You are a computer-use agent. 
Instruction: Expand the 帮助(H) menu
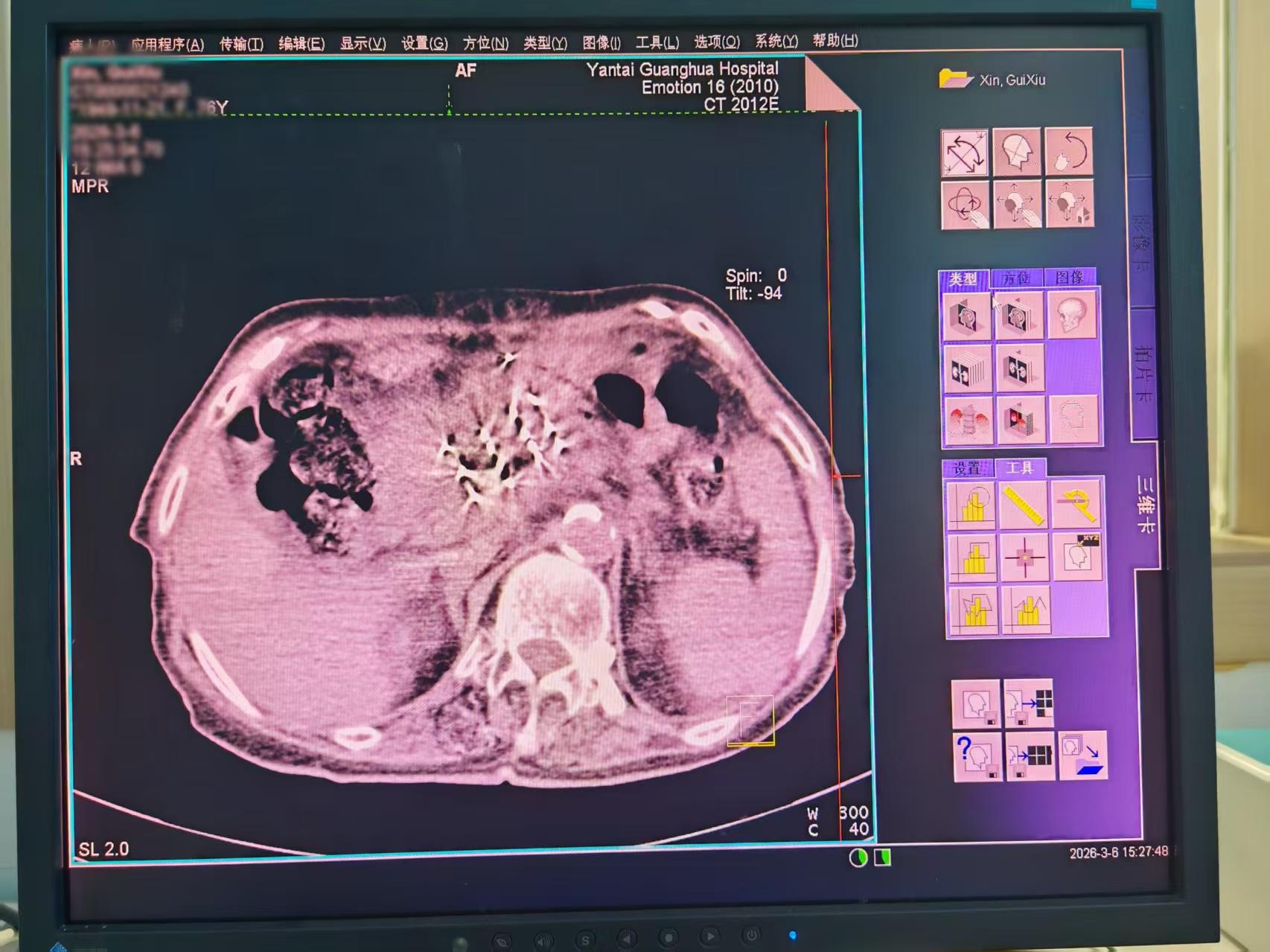pos(835,40)
